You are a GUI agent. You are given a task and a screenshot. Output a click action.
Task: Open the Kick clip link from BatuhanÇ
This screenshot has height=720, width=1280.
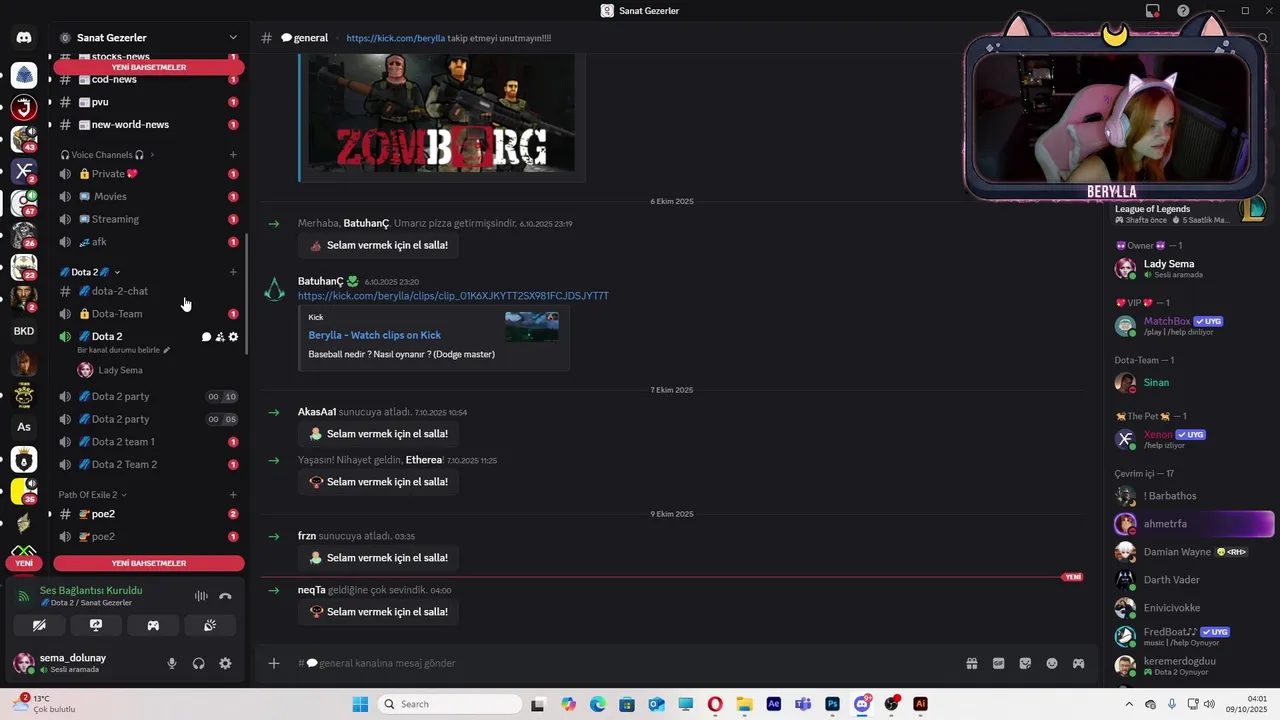pos(453,296)
